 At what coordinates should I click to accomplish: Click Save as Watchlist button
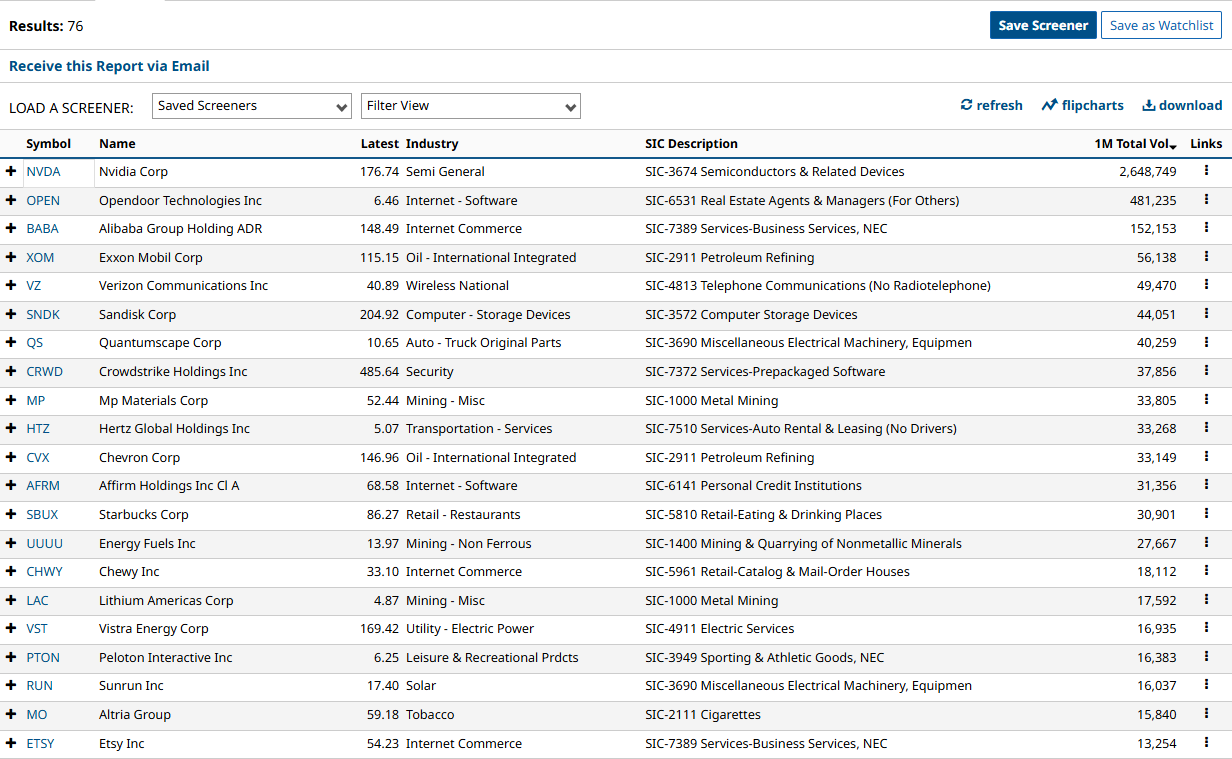pos(1161,26)
